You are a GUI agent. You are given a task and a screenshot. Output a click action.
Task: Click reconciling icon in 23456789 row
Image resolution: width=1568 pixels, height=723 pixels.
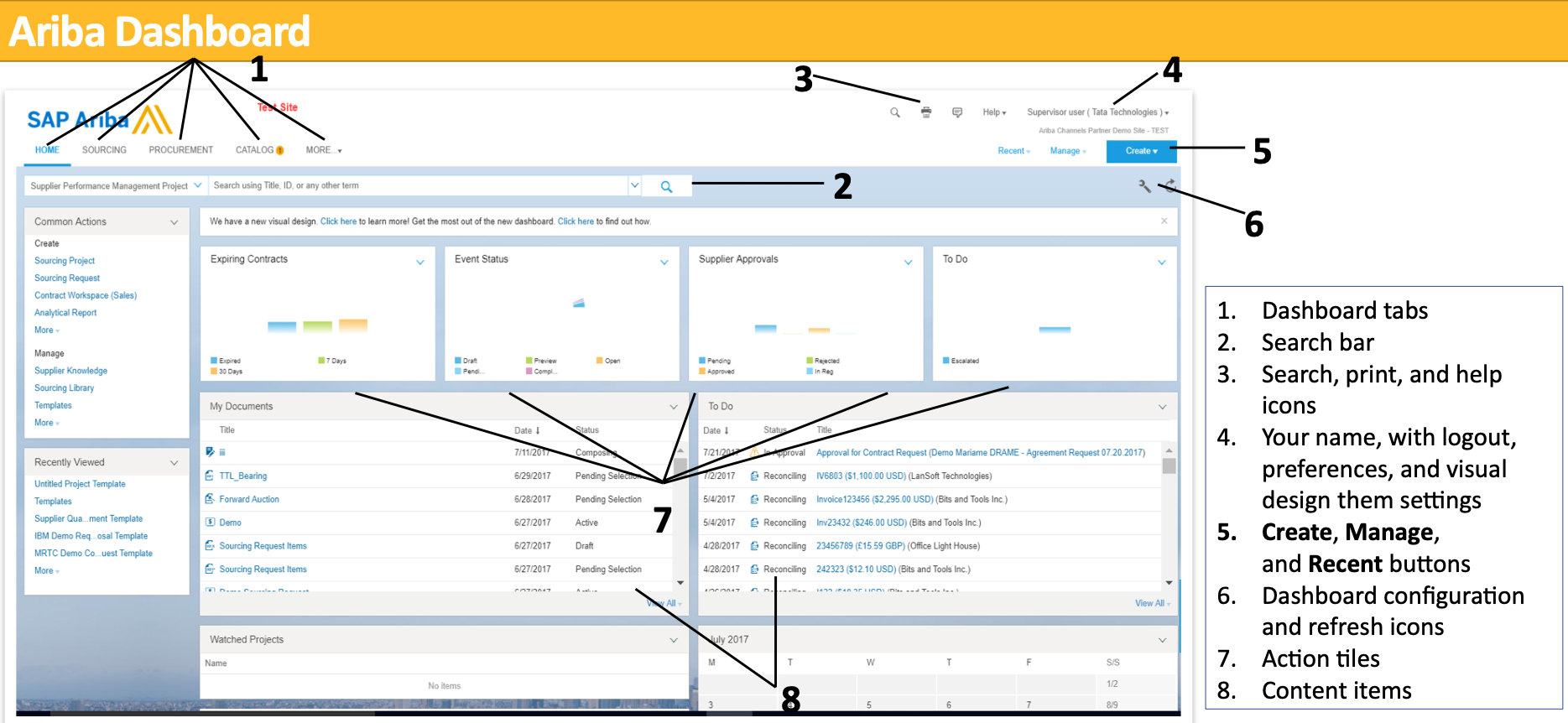[x=755, y=546]
